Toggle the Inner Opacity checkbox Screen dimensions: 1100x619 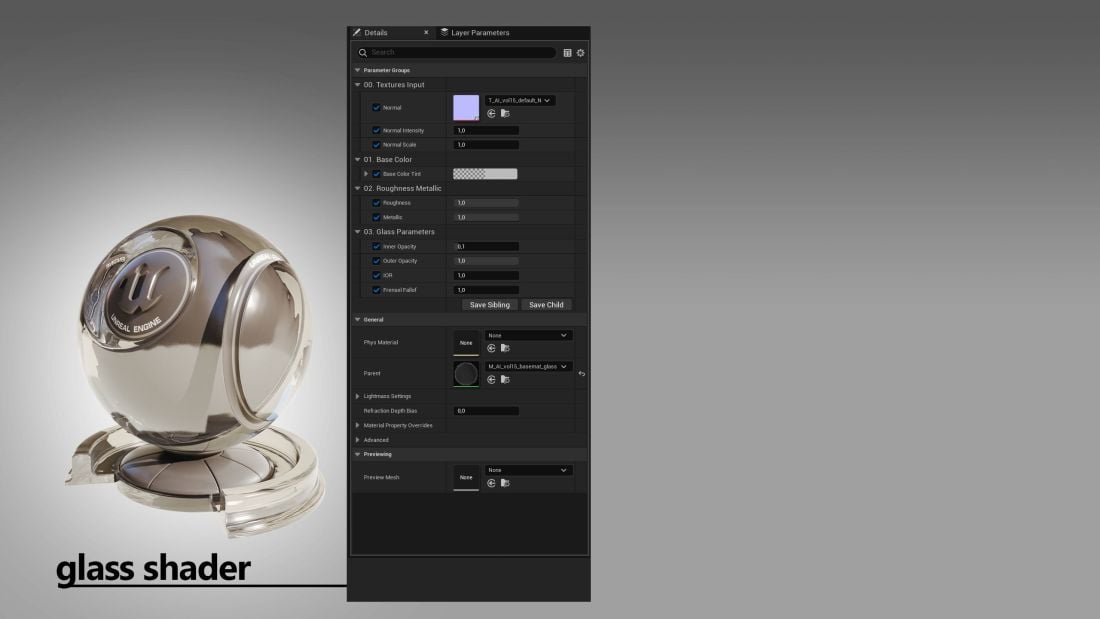point(376,246)
